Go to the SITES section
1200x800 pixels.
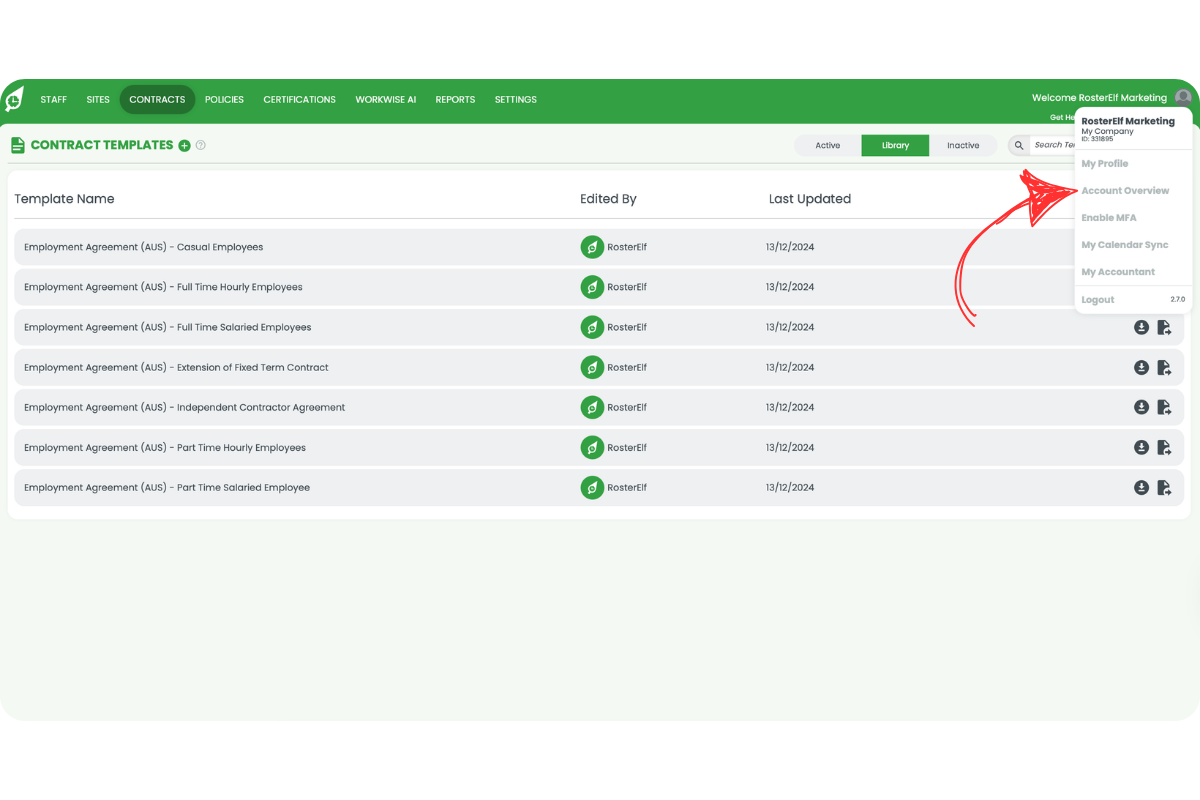(x=98, y=100)
